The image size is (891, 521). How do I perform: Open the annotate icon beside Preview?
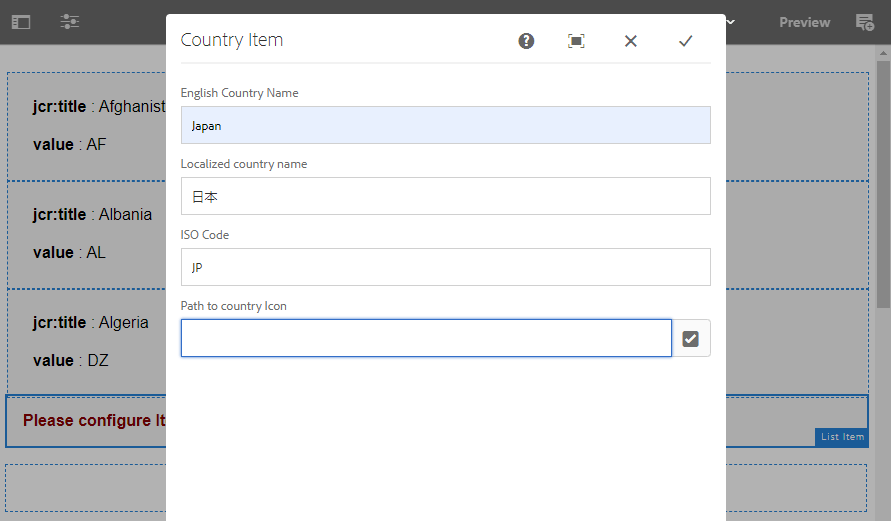[x=865, y=22]
